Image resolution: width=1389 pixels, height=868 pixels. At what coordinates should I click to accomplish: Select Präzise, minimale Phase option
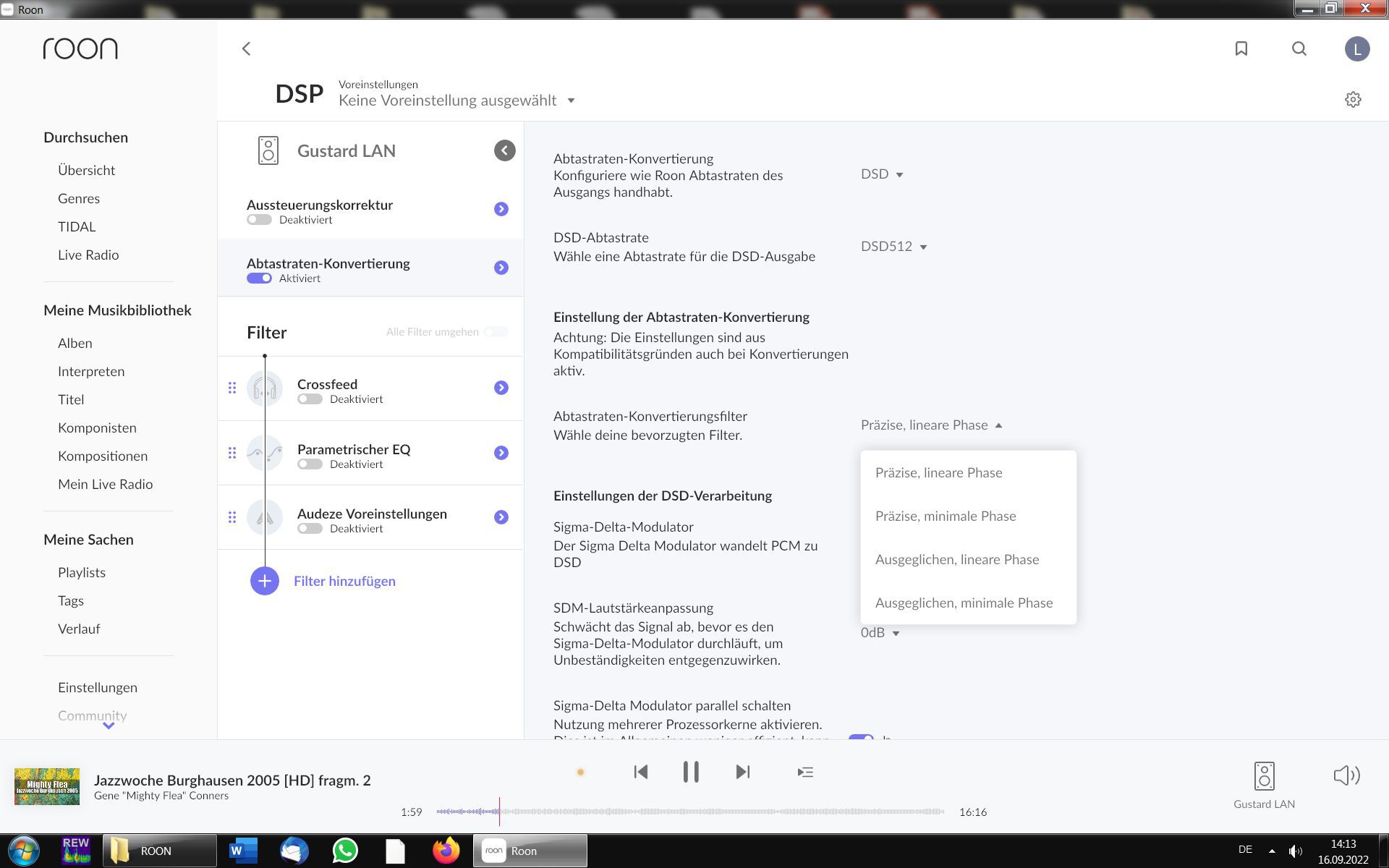pos(968,516)
